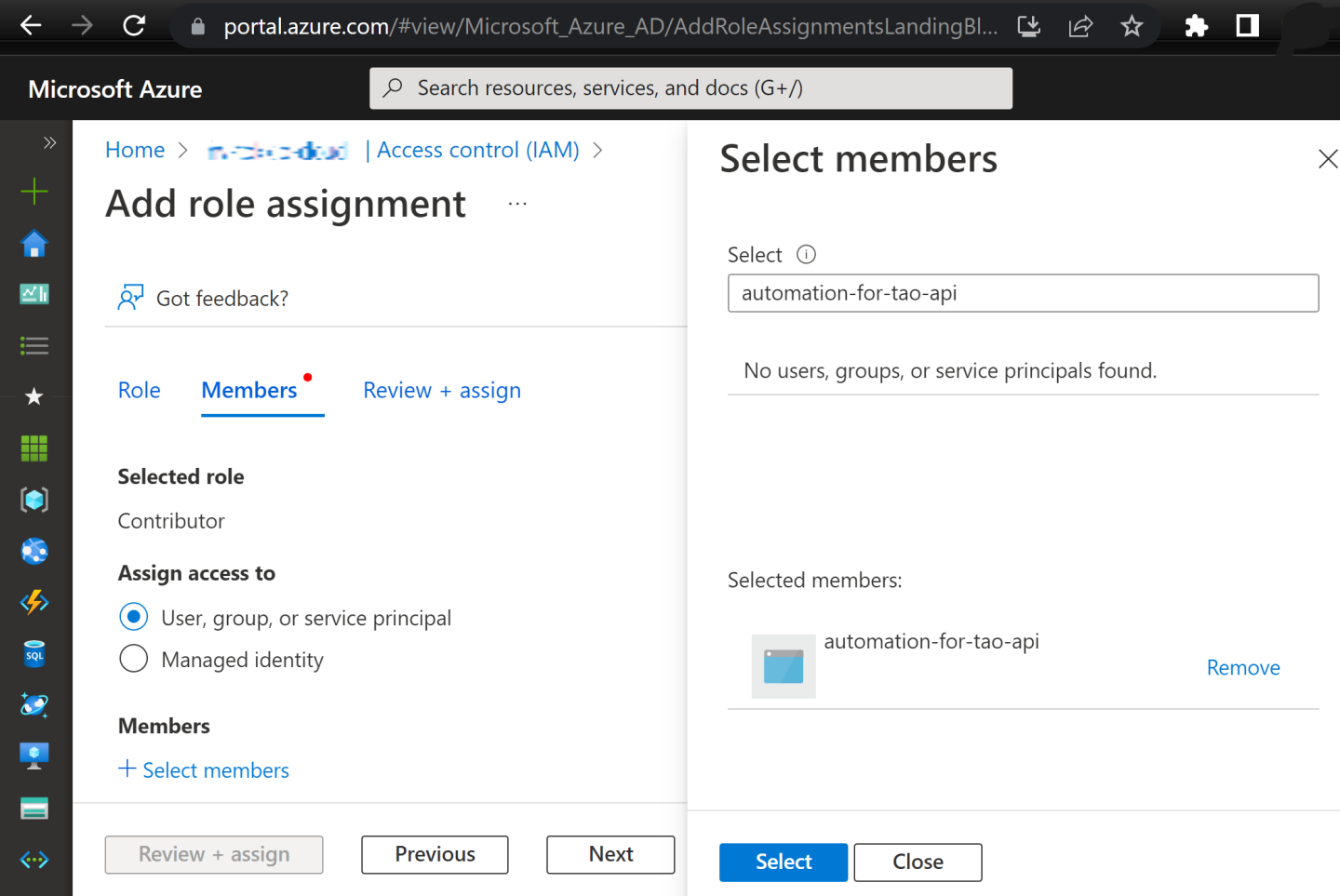Open the Dashboard chart icon in sidebar
This screenshot has width=1340, height=896.
34,294
